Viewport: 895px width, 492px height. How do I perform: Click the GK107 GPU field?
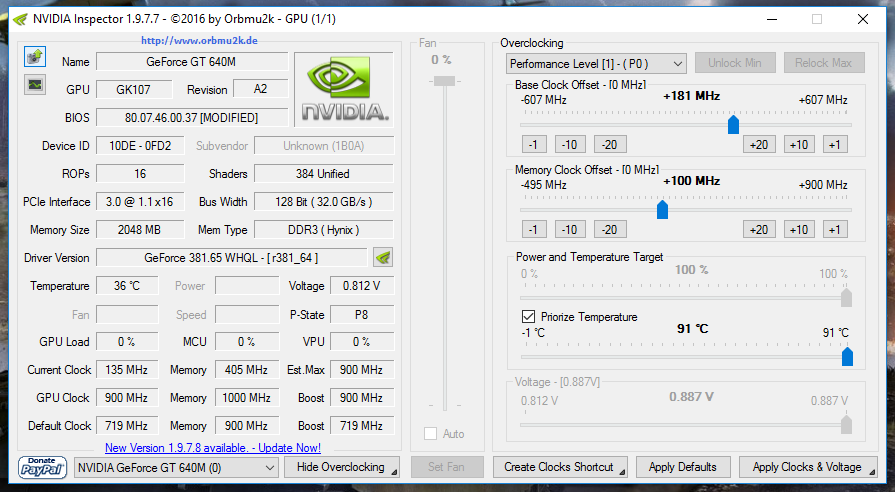(134, 90)
